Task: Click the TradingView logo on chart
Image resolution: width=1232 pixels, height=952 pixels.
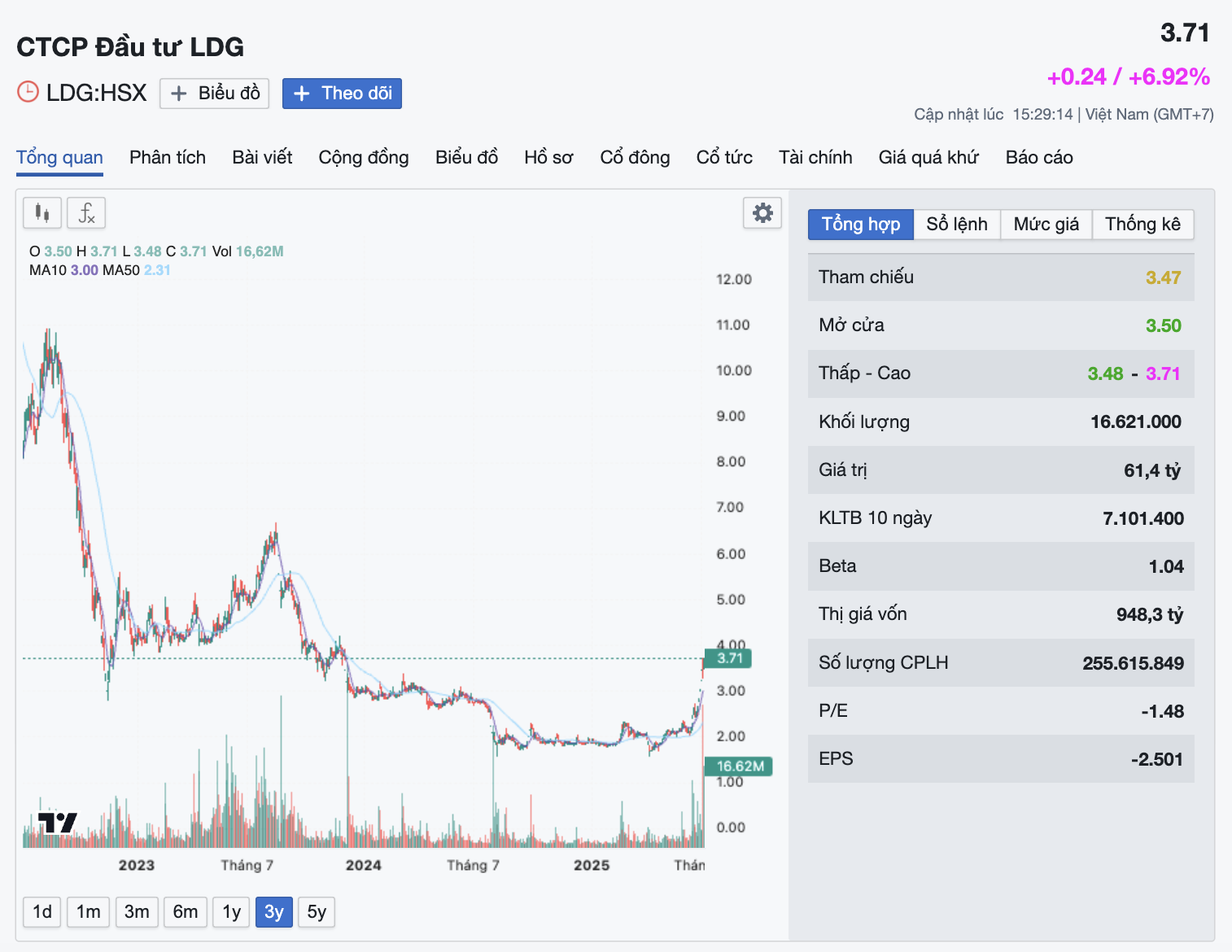Action: point(58,823)
